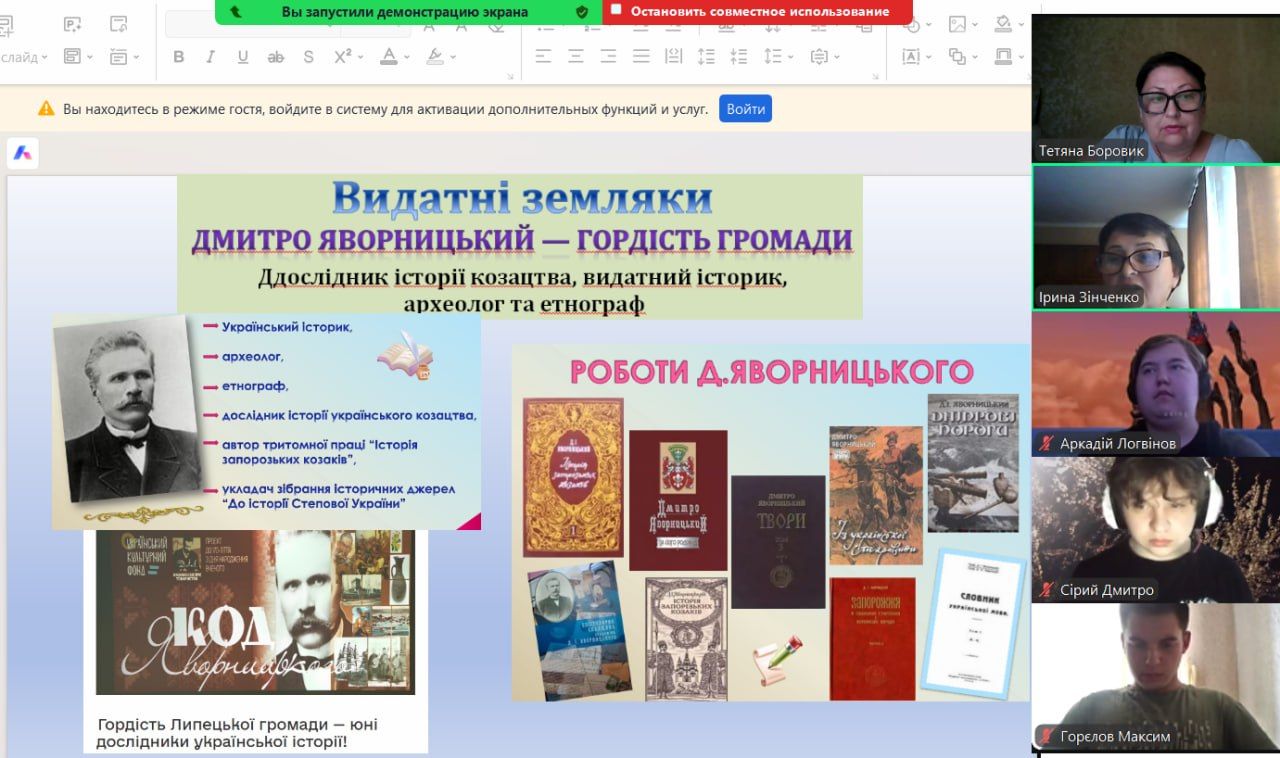Center align the text
Screen dimensions: 1280x758
coord(576,56)
